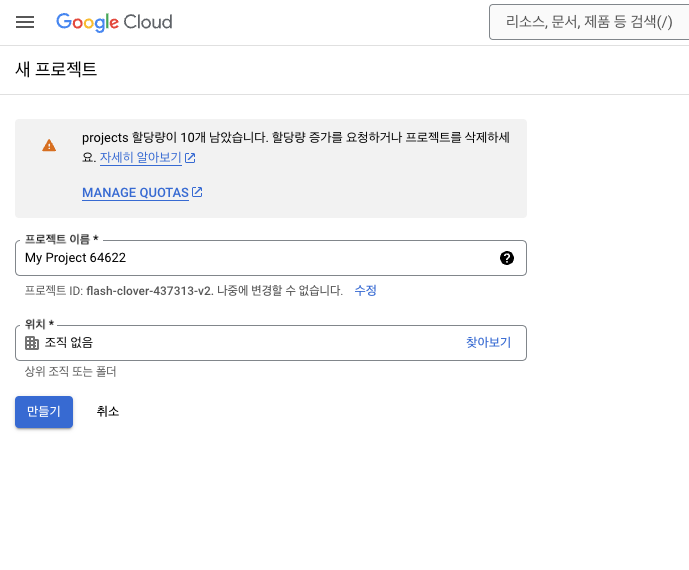Click the 취소 cancel button
This screenshot has height=570, width=689.
pos(108,412)
